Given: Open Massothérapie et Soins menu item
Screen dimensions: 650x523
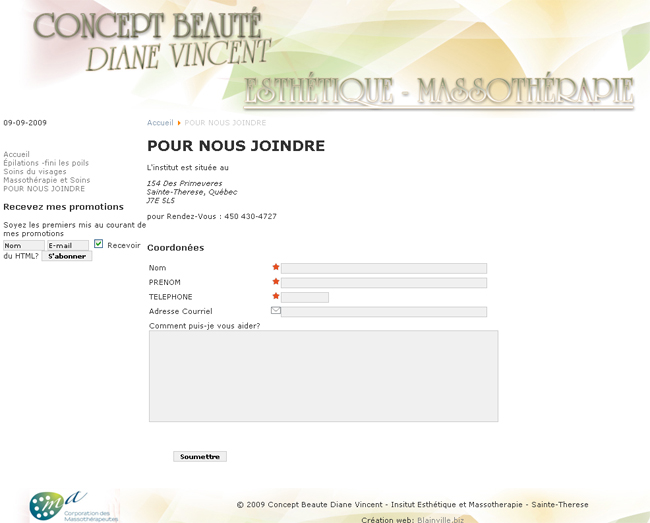Looking at the screenshot, I should (x=46, y=180).
